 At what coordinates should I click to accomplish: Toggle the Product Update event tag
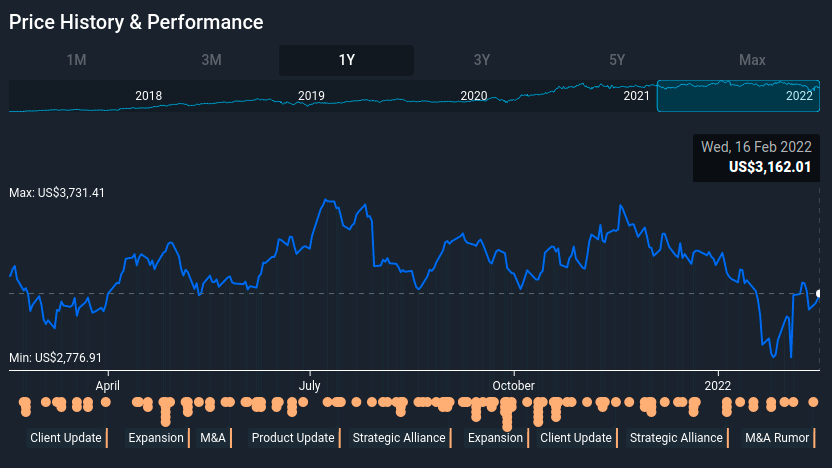293,438
